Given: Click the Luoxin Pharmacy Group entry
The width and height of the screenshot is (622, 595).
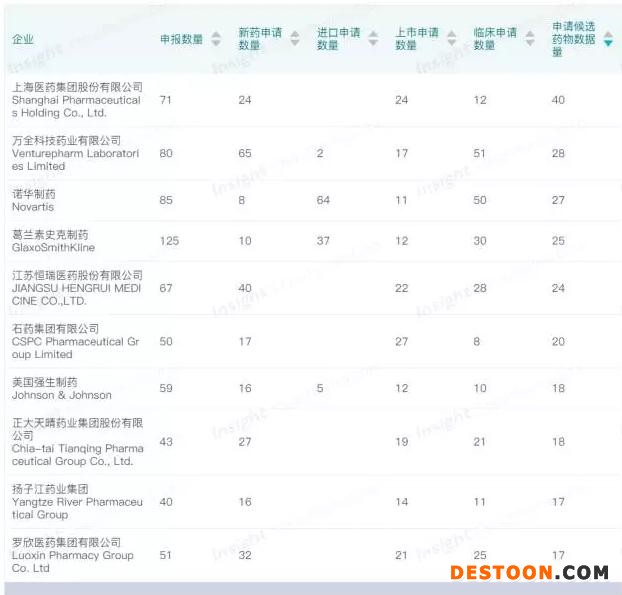Looking at the screenshot, I should [72, 555].
